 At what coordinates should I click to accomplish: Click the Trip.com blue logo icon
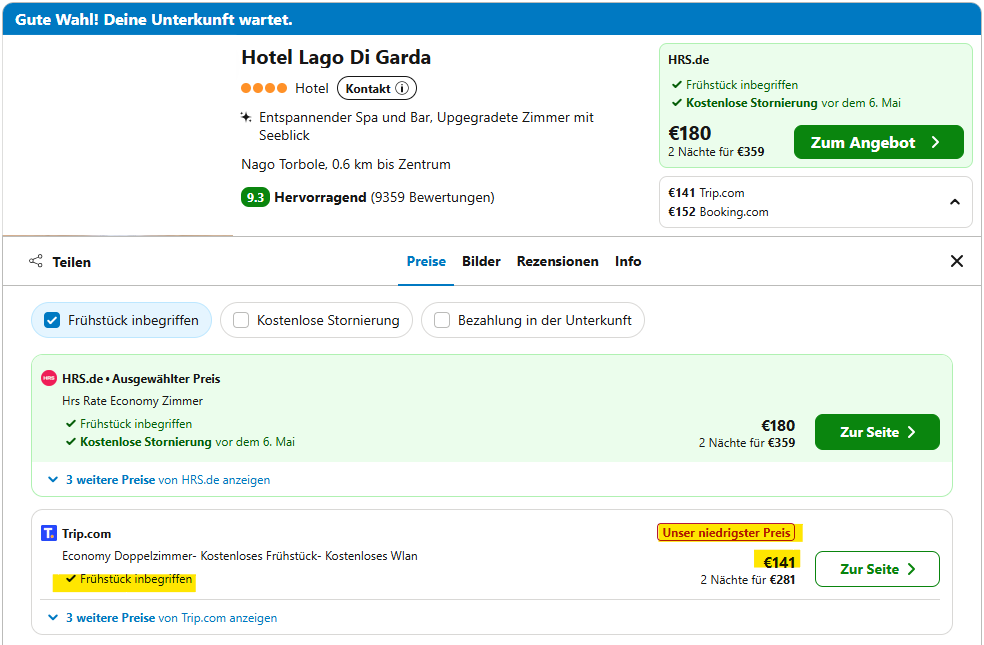point(49,533)
